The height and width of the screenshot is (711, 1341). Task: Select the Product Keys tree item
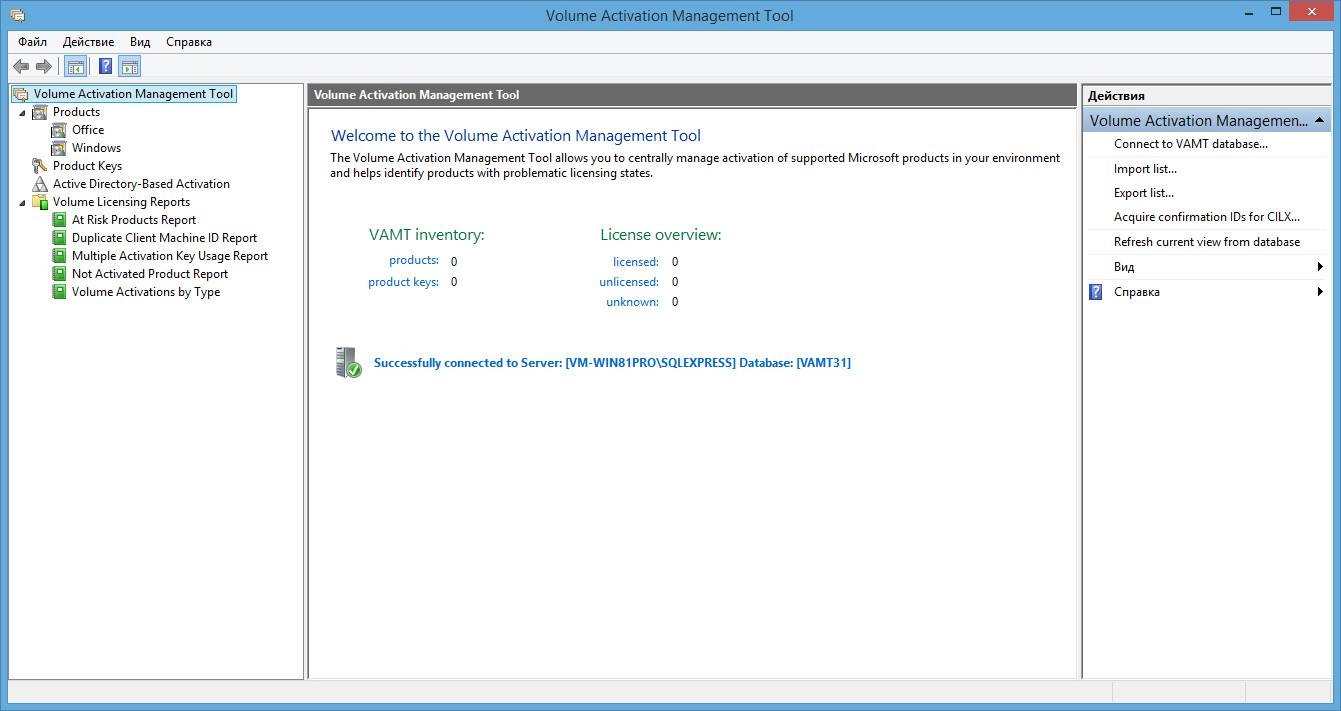(x=87, y=166)
